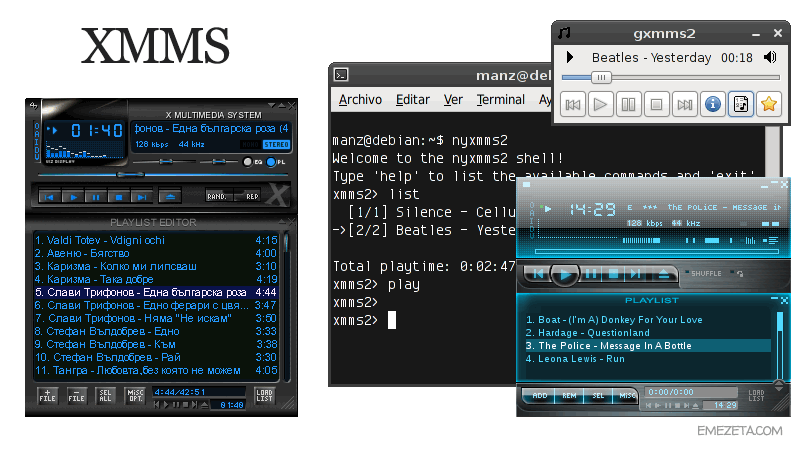Open gxmms2 playlist icon
The height and width of the screenshot is (450, 800).
(741, 105)
